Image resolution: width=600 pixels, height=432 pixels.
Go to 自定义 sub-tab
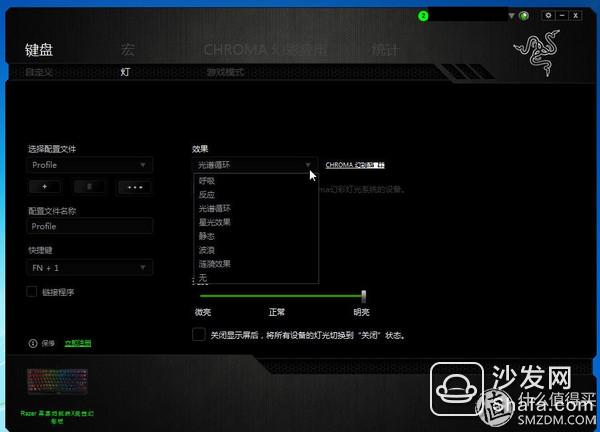[x=39, y=72]
